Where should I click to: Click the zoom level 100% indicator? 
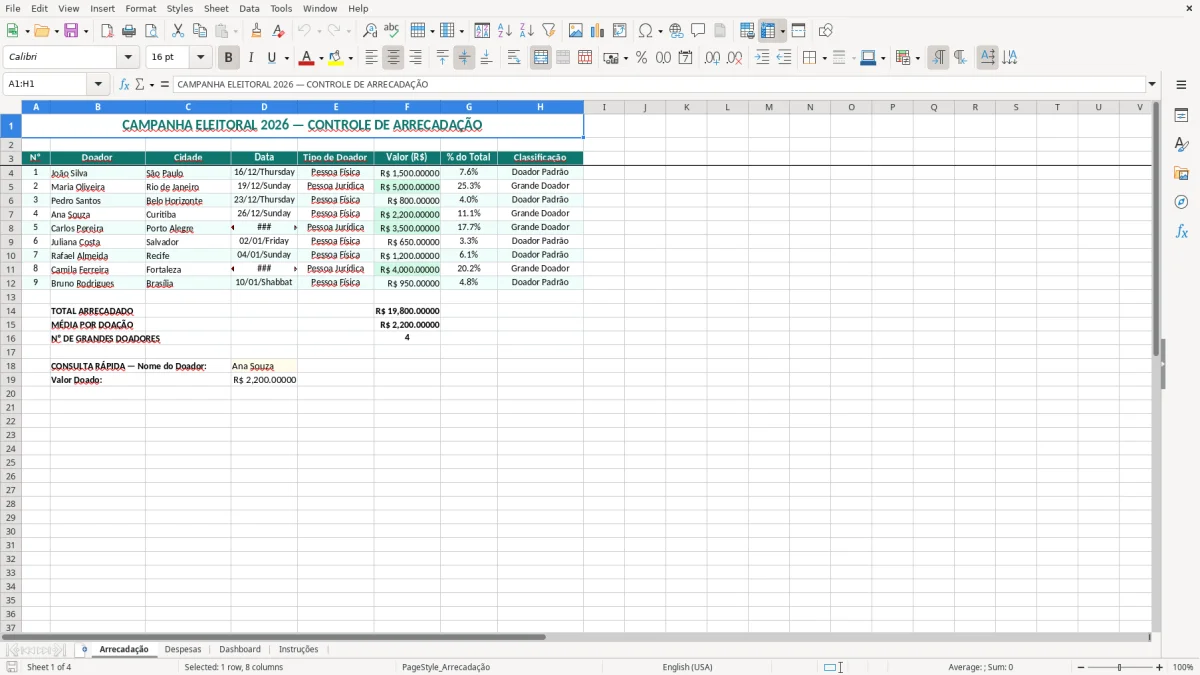pos(1183,667)
